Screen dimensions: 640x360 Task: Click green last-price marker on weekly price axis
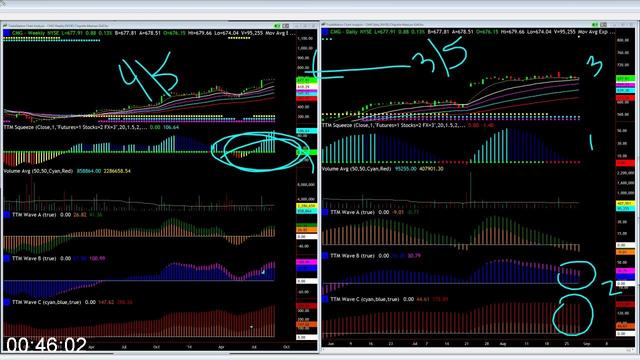[306, 81]
